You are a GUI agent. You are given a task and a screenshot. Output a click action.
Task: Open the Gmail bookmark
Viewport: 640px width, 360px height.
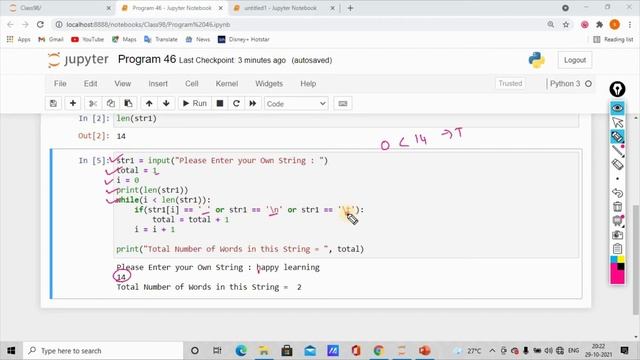coord(51,40)
